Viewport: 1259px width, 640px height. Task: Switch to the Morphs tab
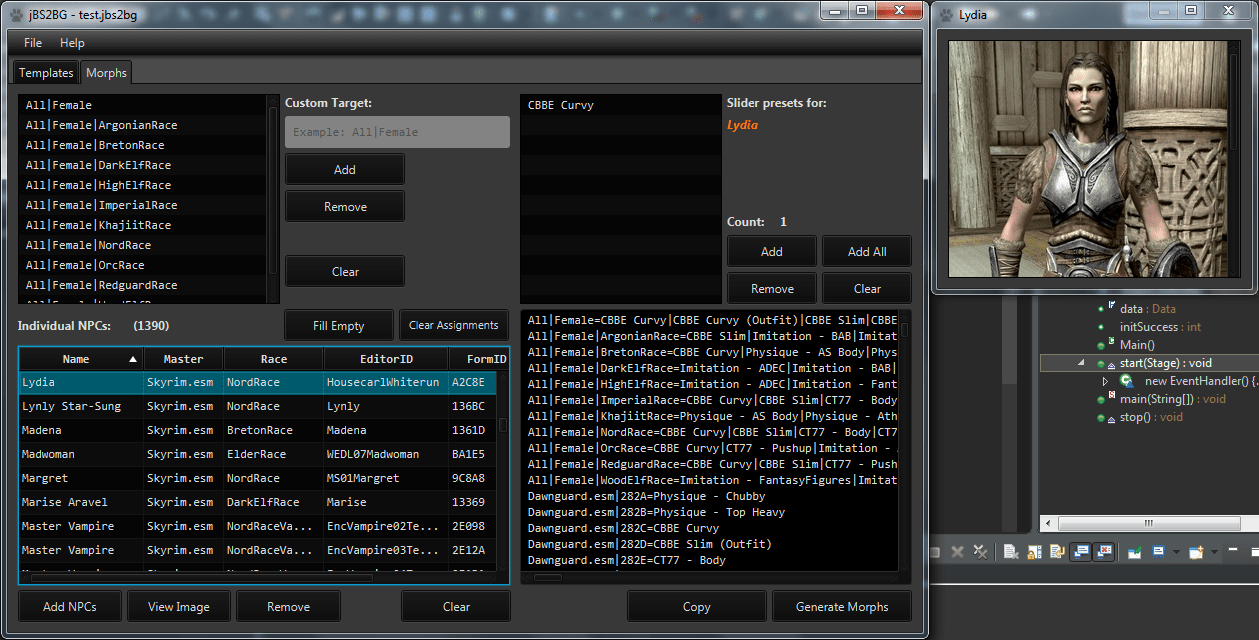point(105,73)
